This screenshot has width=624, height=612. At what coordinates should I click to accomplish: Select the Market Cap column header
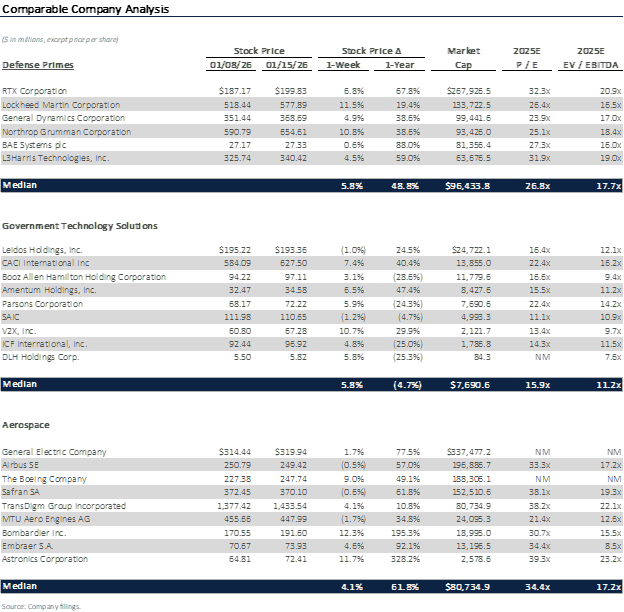464,57
